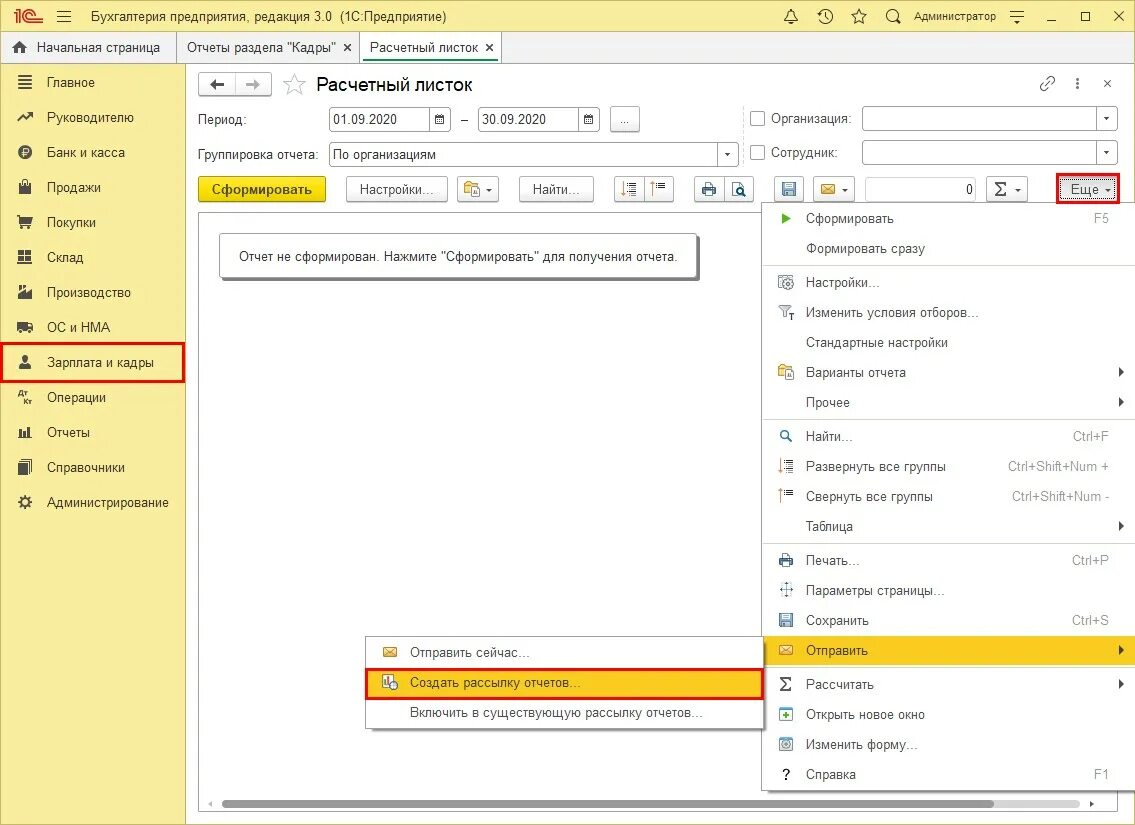Viewport: 1135px width, 825px height.
Task: Expand the Прочее submenu
Action: [x=948, y=402]
